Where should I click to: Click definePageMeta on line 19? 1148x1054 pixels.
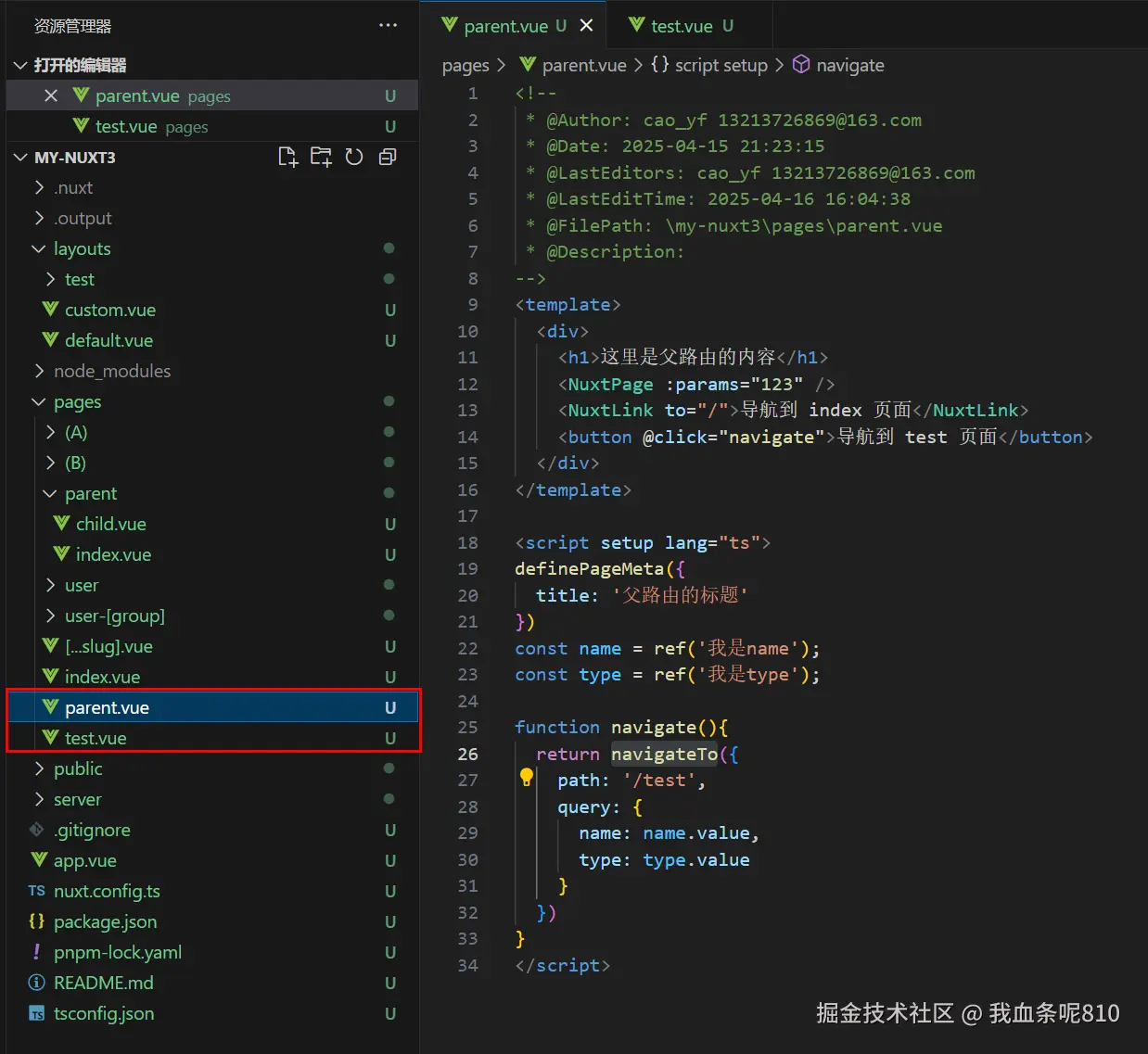coord(590,568)
